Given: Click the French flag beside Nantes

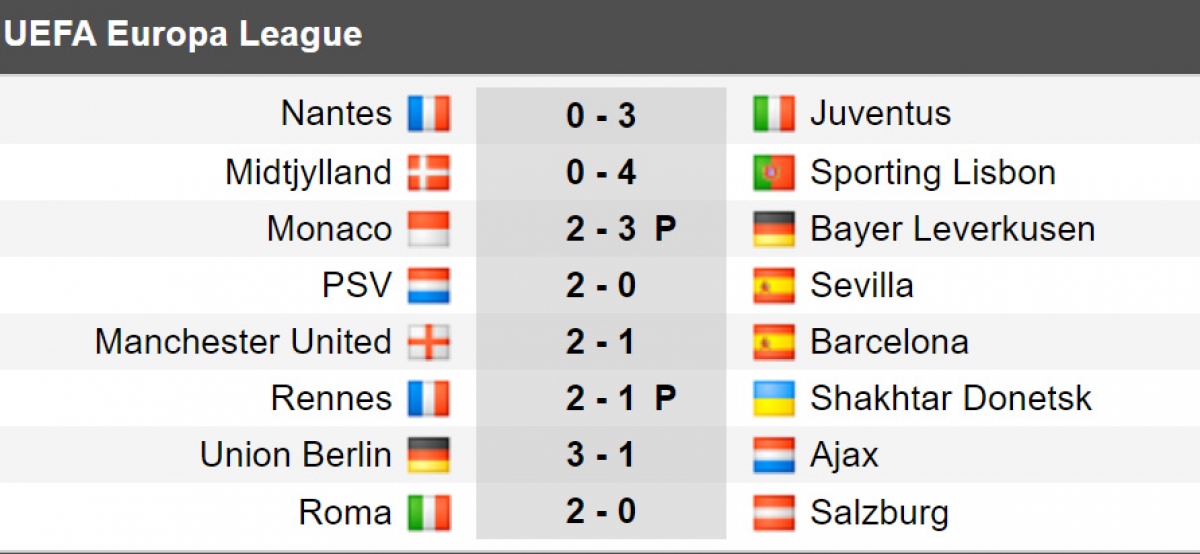Looking at the screenshot, I should 428,114.
